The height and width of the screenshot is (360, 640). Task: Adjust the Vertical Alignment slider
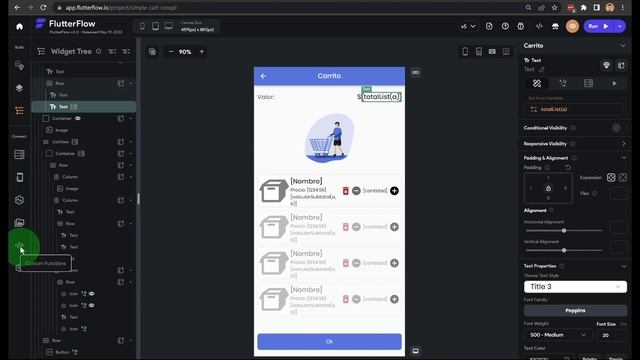(x=564, y=250)
